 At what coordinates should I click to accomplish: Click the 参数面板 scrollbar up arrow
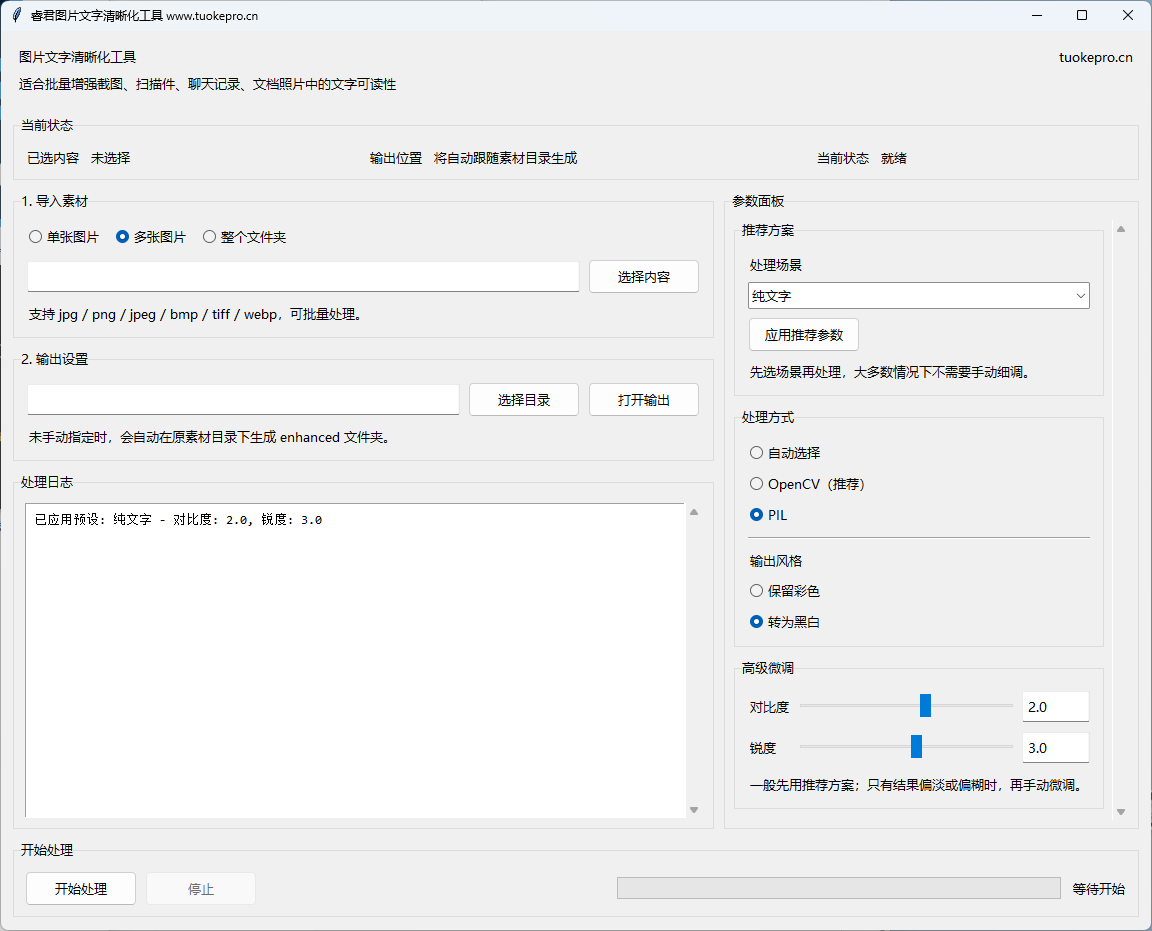(x=1121, y=229)
